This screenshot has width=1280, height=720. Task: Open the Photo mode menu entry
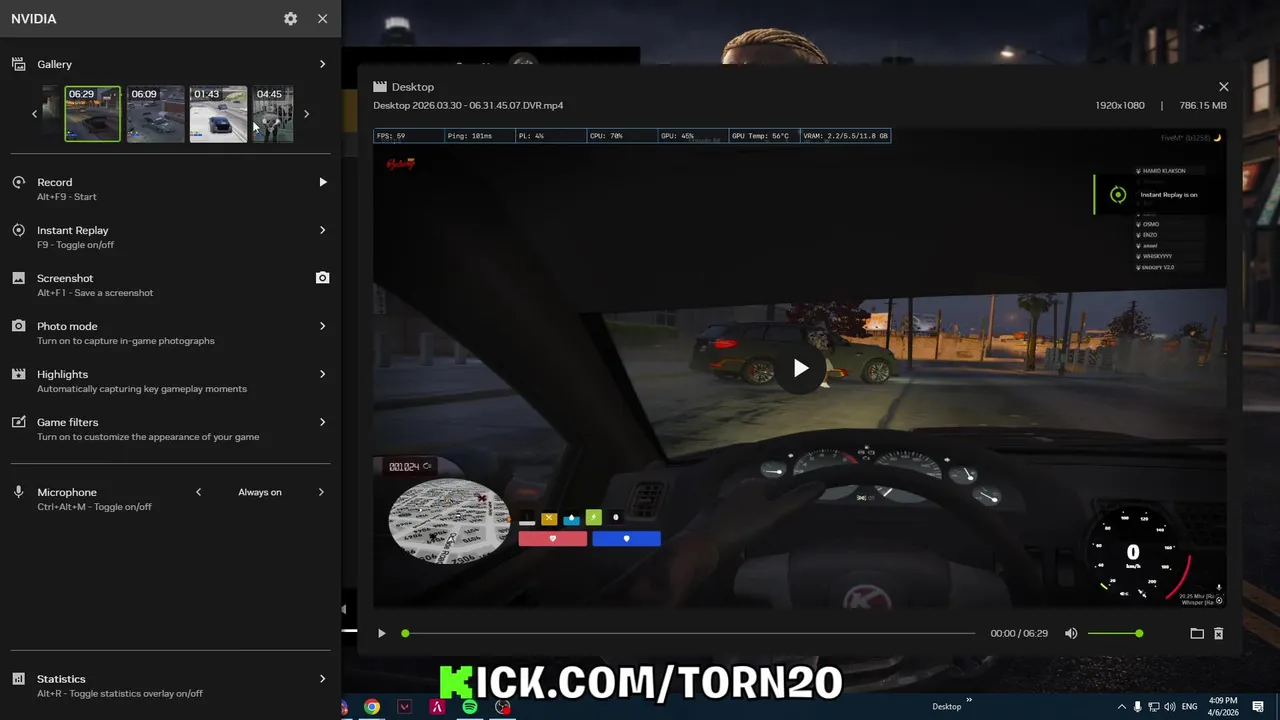(170, 333)
